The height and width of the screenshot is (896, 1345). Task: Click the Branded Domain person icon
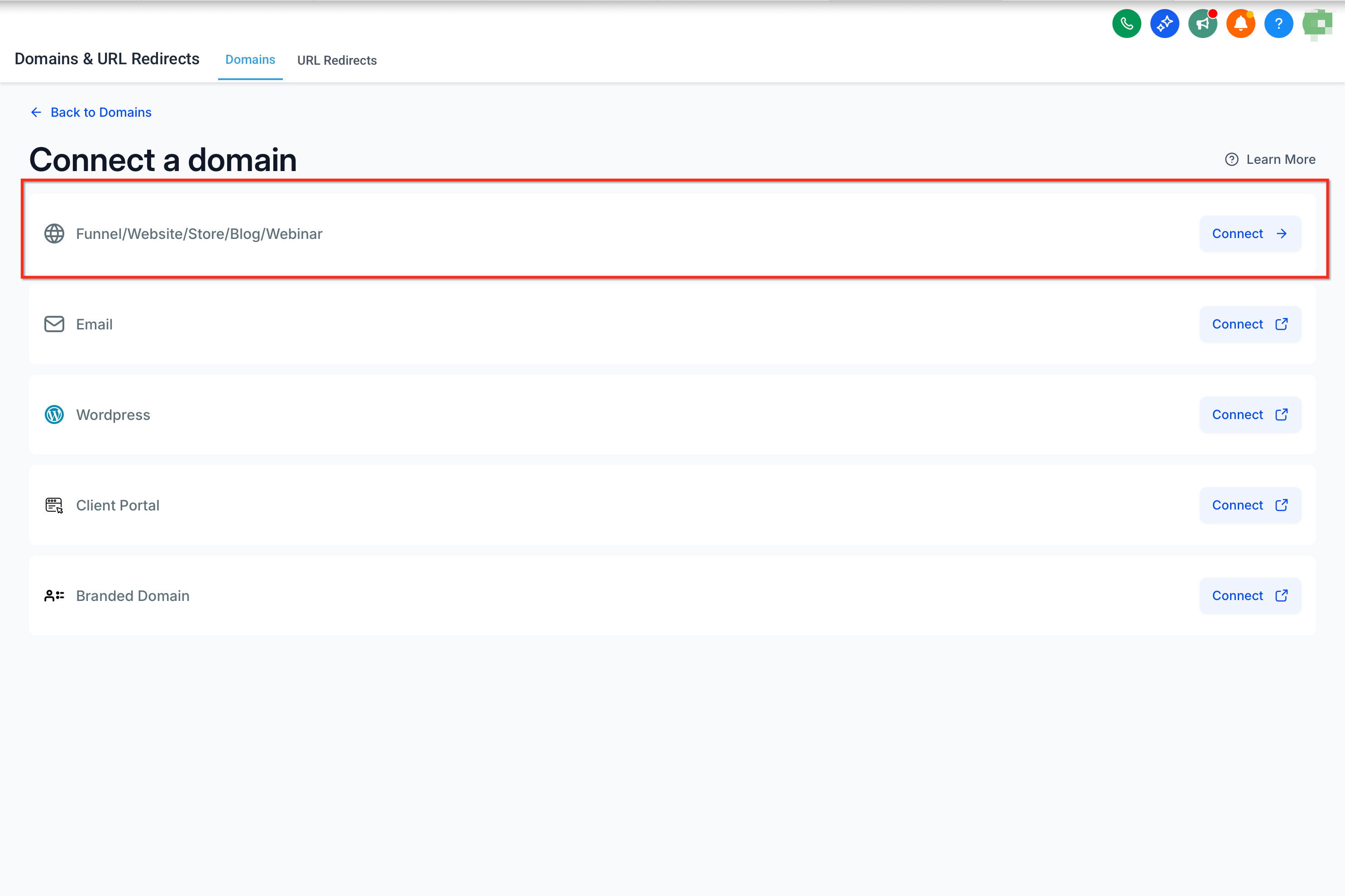[x=54, y=596]
